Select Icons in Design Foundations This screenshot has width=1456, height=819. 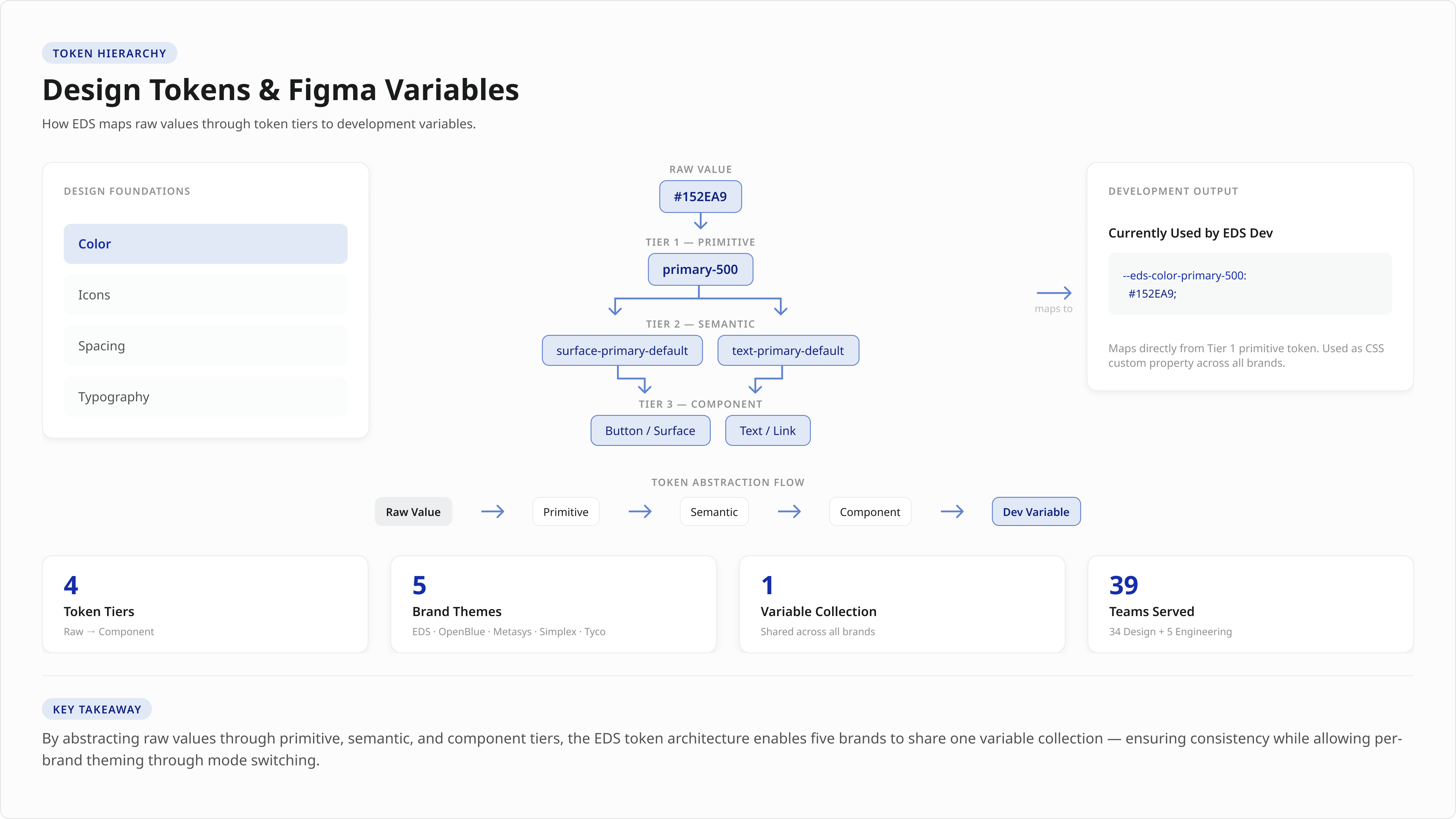205,295
